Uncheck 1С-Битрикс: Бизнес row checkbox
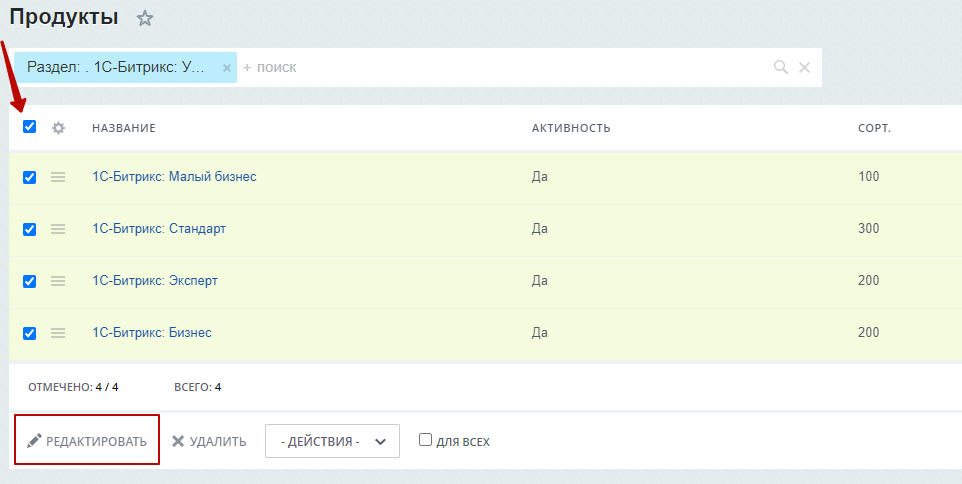 point(29,334)
